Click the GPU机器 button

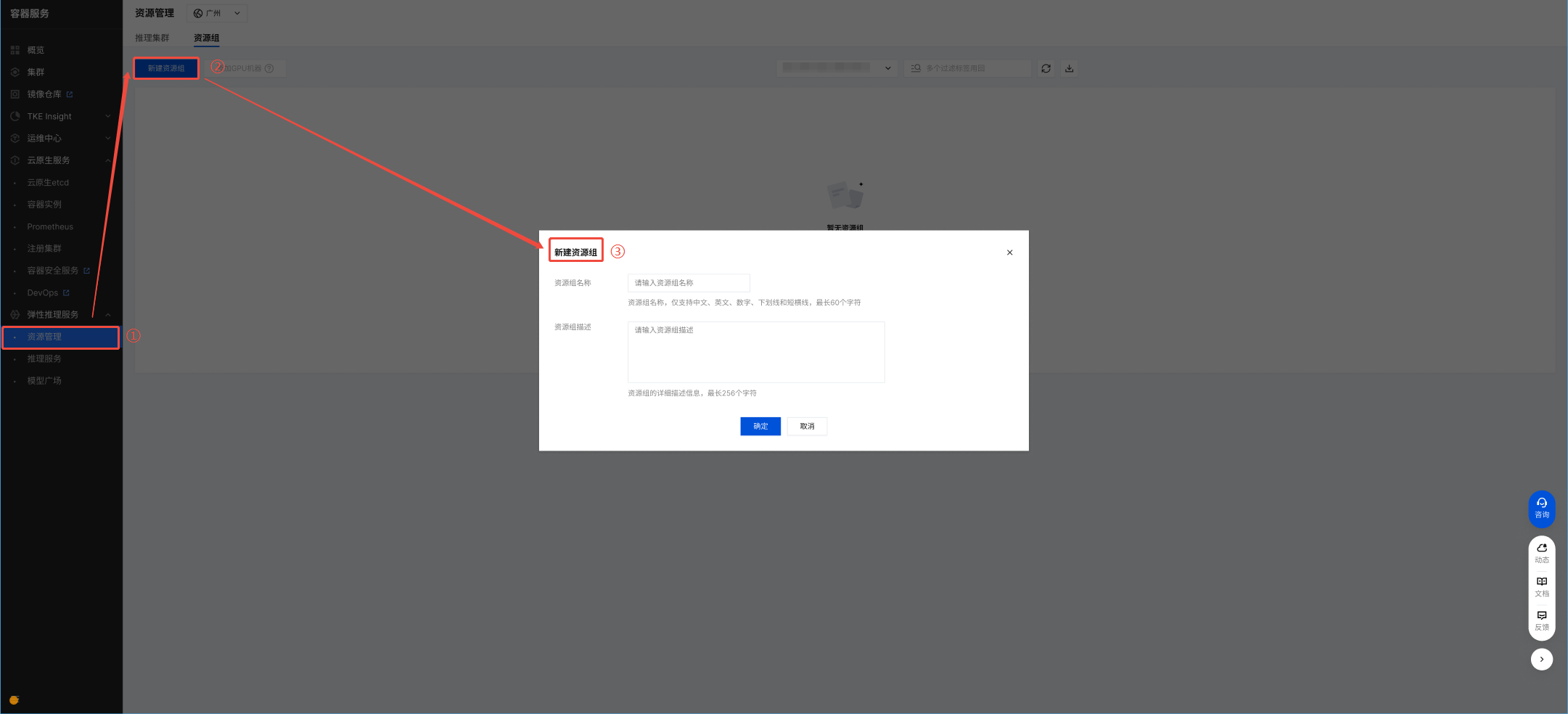[x=246, y=68]
